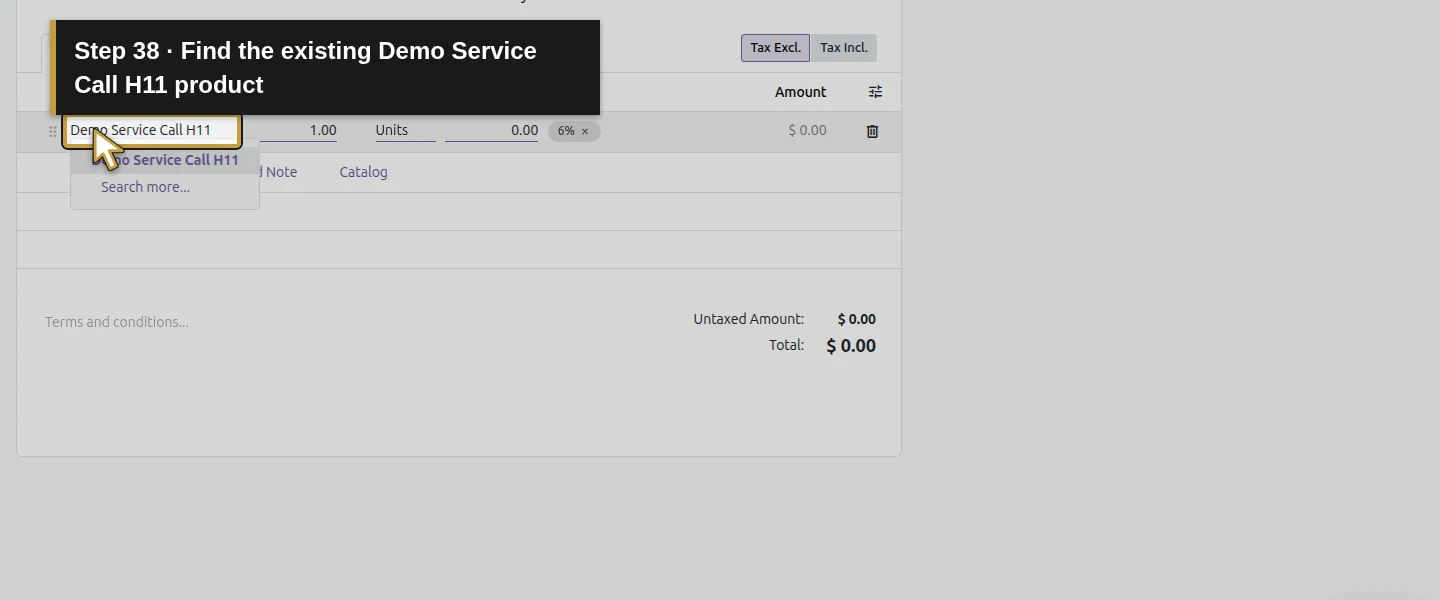Screen dimensions: 1440x600
Task: Click the line amount $ 0.00
Action: 807,130
